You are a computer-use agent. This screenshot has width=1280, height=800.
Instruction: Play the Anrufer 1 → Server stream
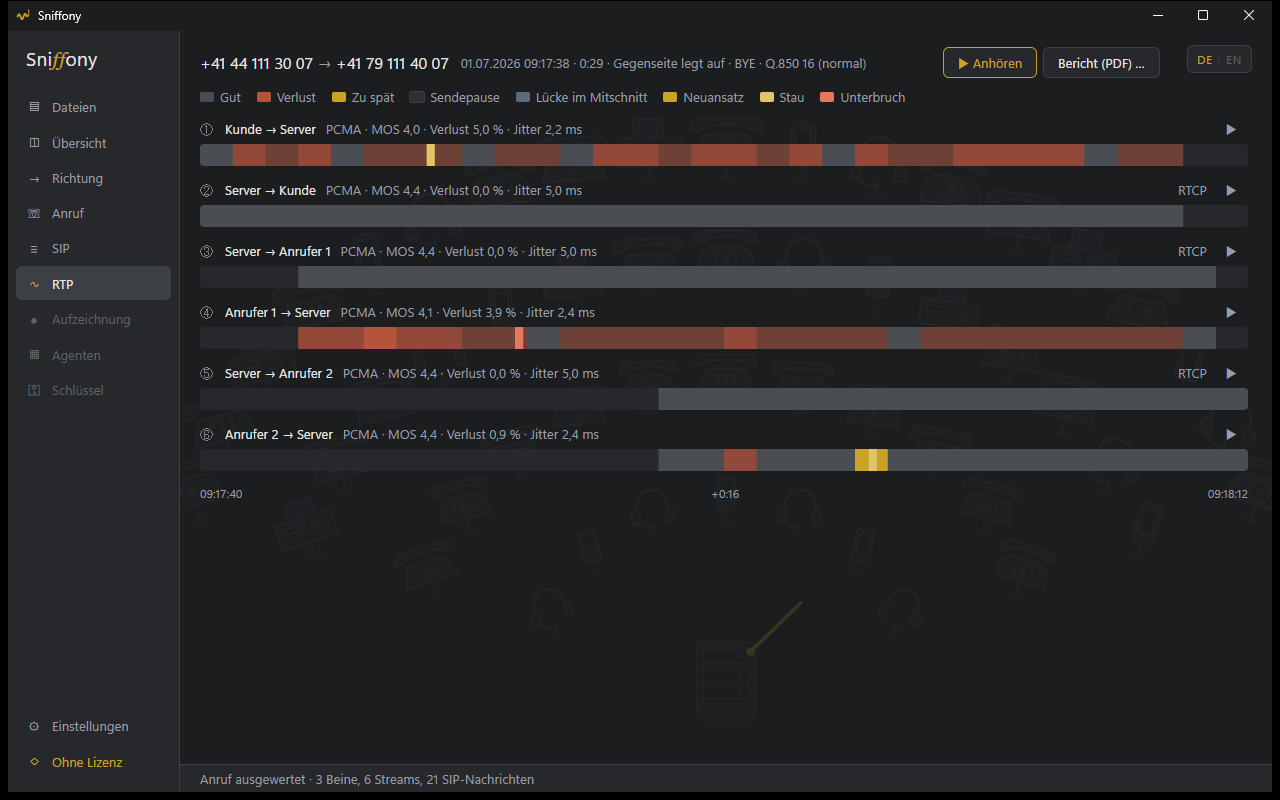(x=1231, y=313)
